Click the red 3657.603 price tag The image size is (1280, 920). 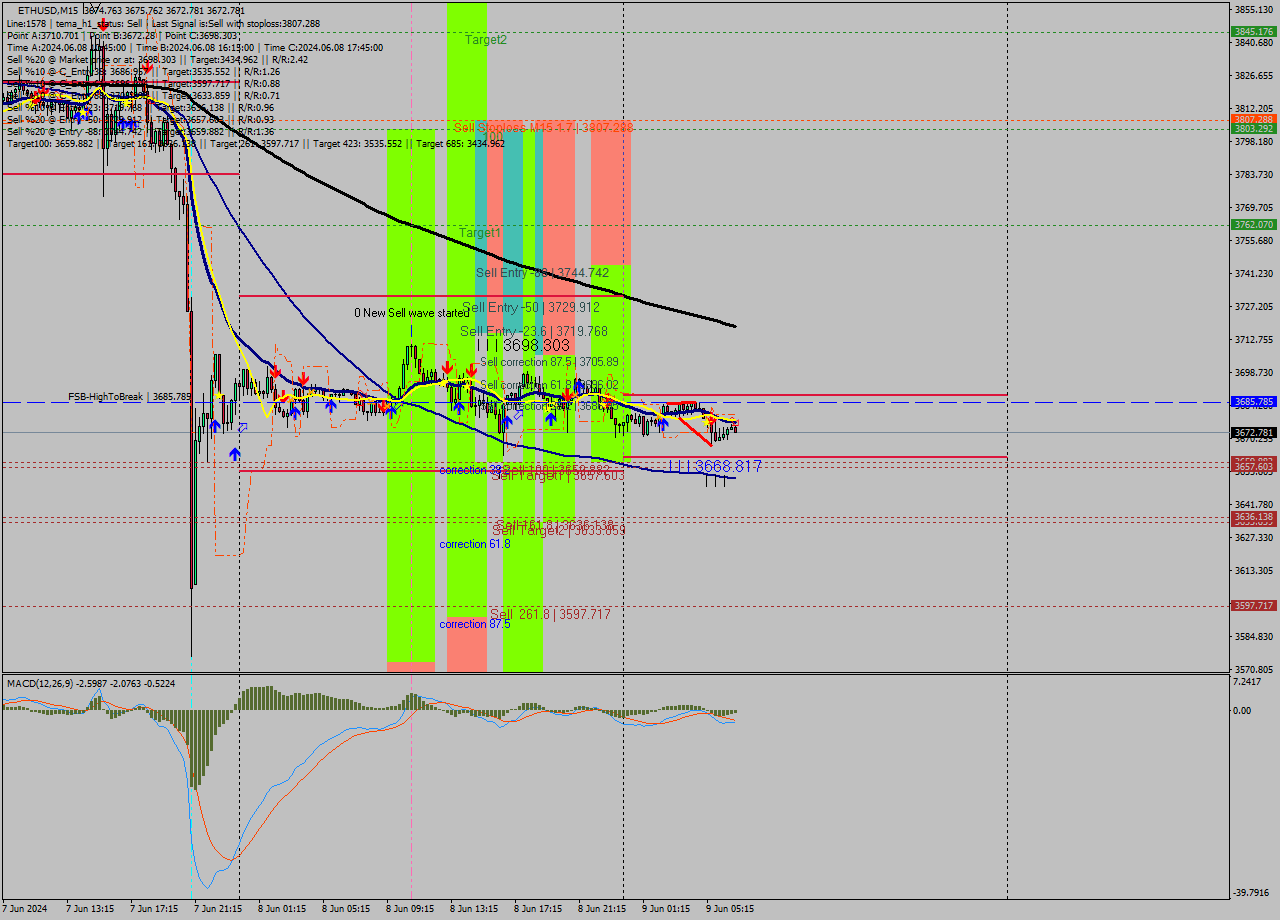click(1253, 467)
